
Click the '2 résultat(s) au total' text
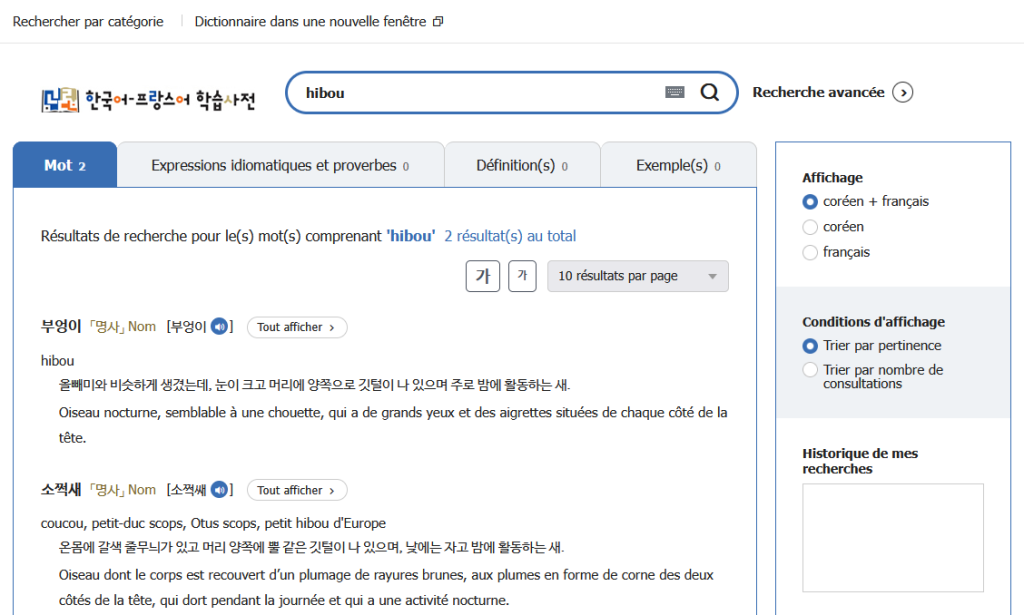(510, 236)
